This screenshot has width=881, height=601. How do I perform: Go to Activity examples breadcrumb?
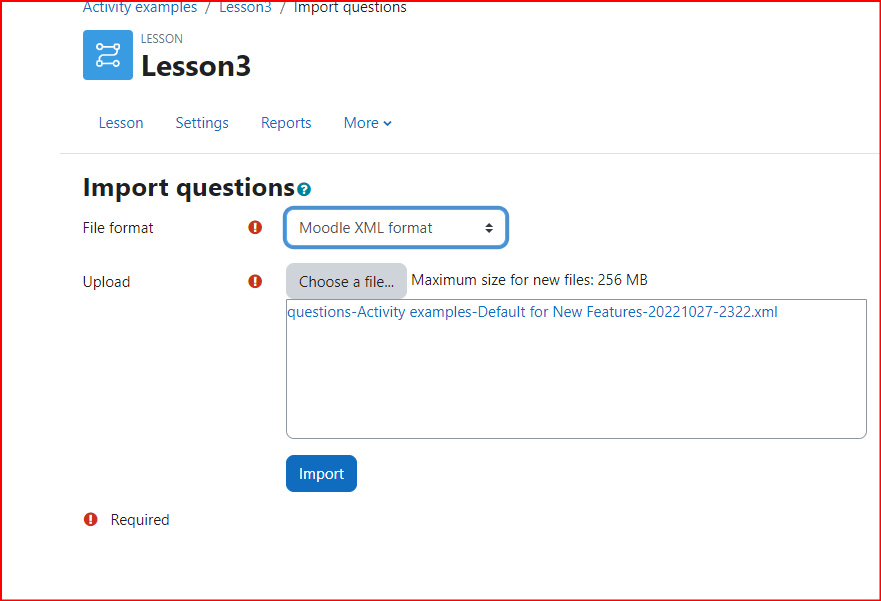(140, 7)
